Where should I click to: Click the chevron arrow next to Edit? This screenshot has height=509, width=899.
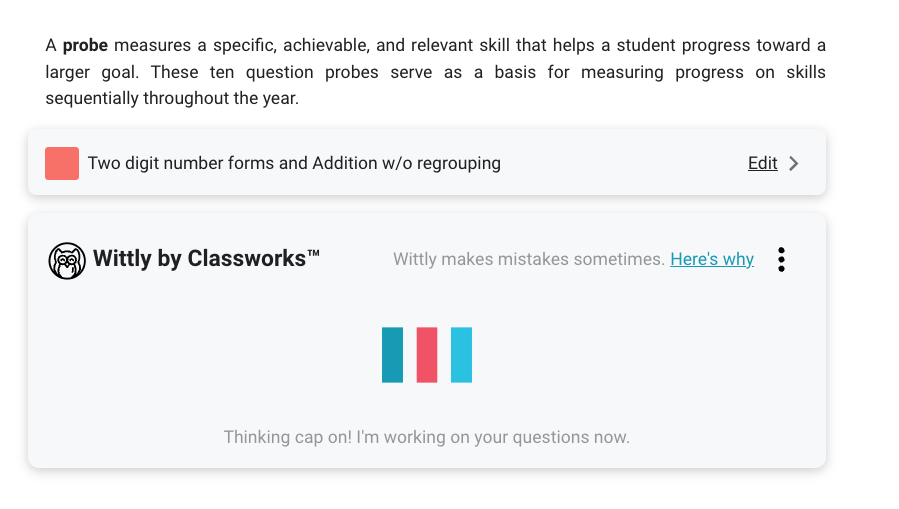tap(794, 163)
